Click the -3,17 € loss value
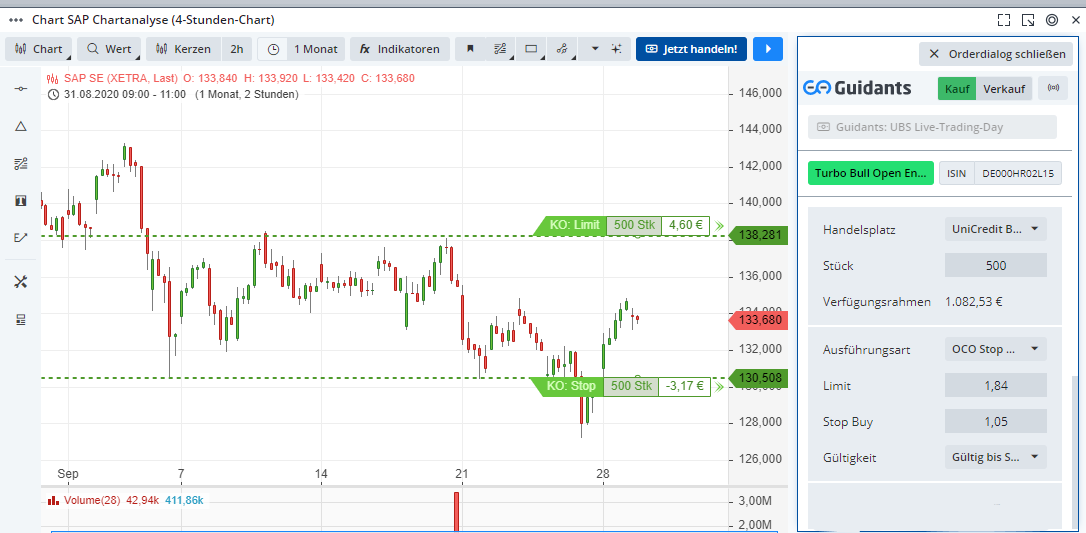 tap(685, 386)
